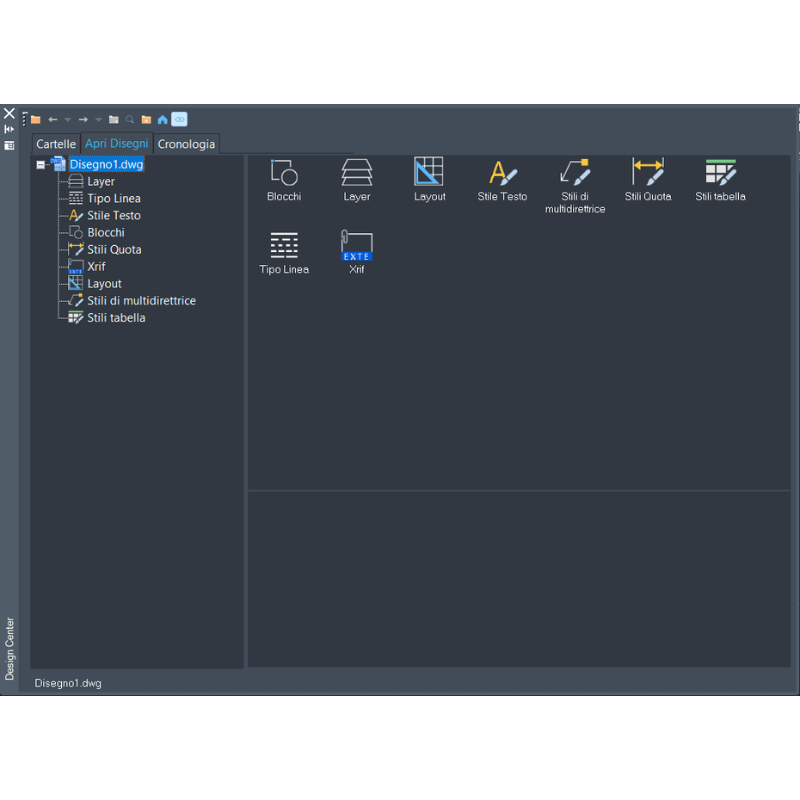This screenshot has width=800, height=800.
Task: Go forward with the right arrow
Action: point(83,119)
